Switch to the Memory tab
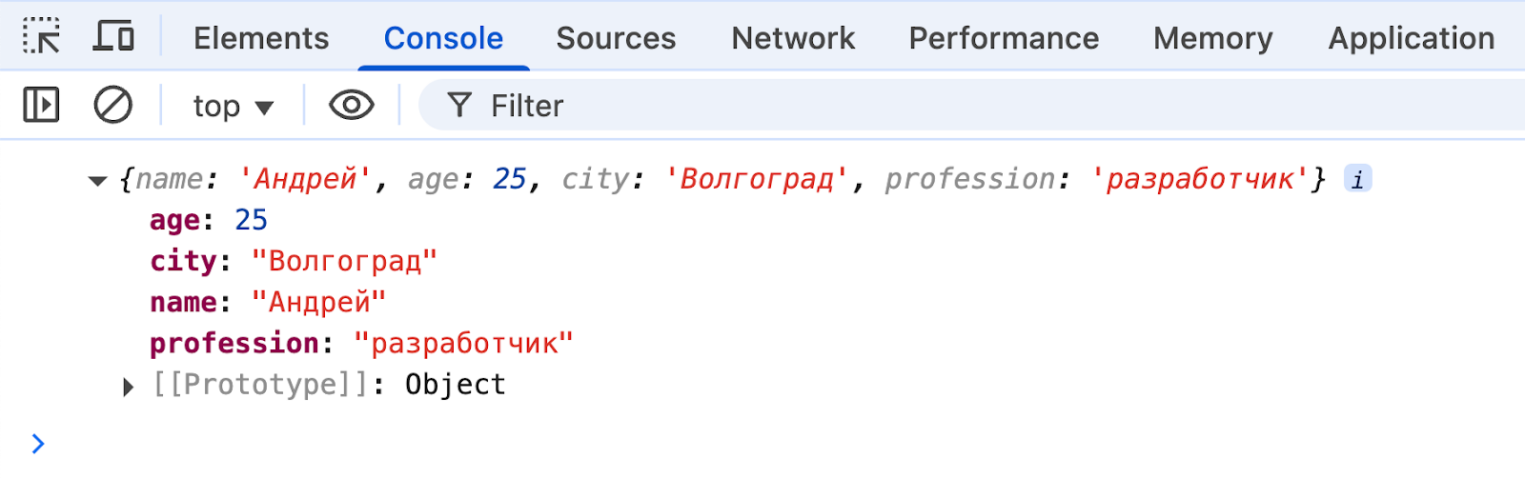Viewport: 1525px width, 478px height. click(x=1212, y=38)
